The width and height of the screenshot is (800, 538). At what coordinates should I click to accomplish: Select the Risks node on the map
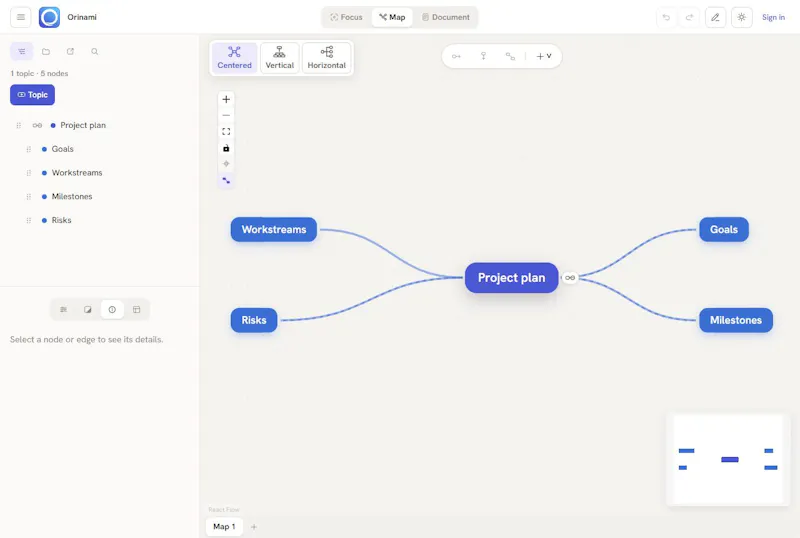point(254,320)
